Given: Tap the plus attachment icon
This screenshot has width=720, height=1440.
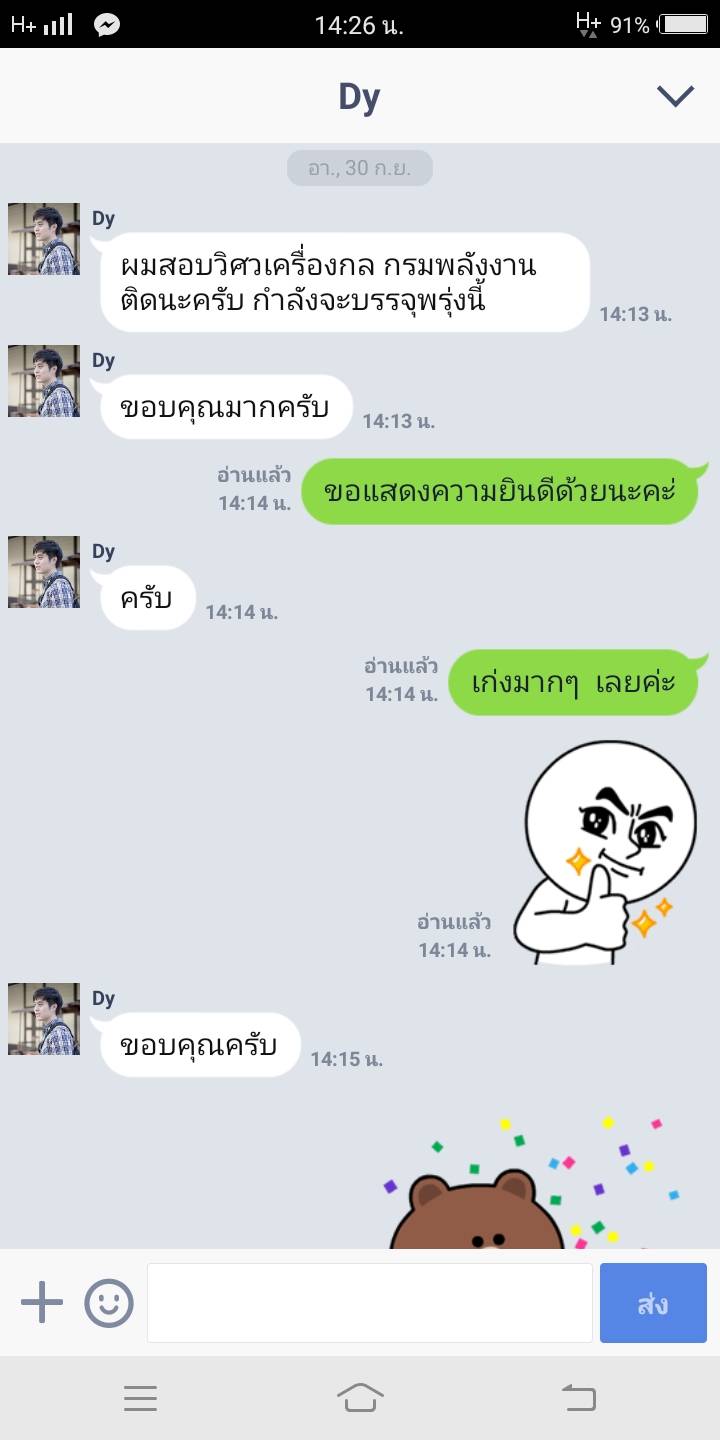Looking at the screenshot, I should coord(42,1303).
